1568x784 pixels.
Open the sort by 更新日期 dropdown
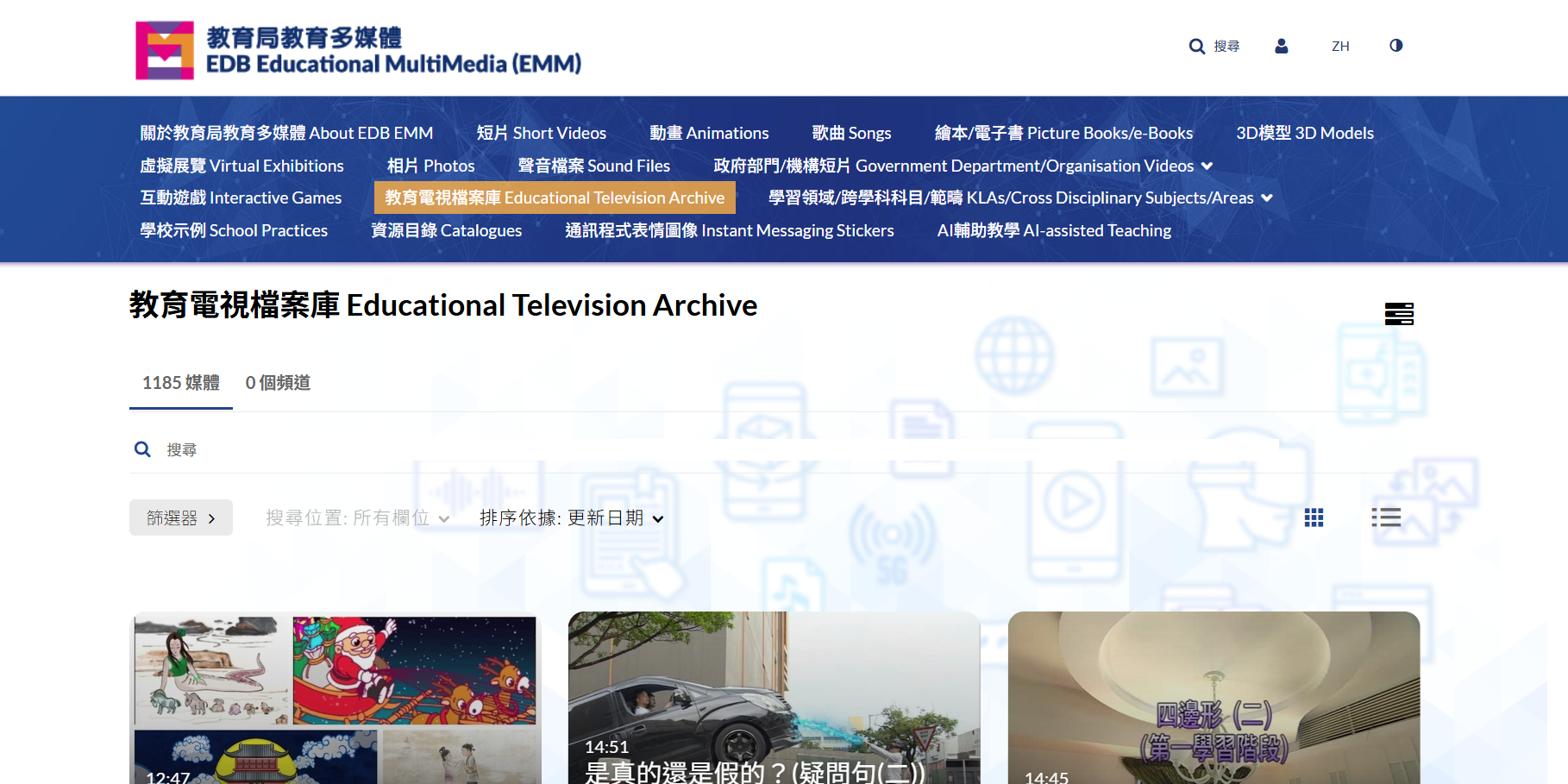coord(571,518)
